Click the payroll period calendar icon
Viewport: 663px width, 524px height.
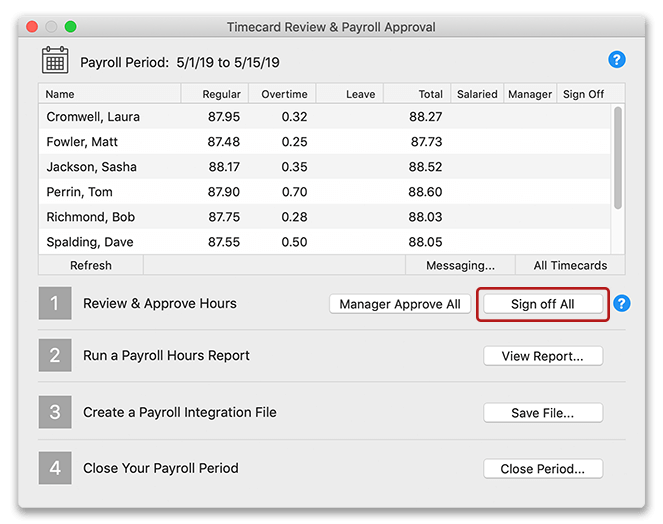pos(55,60)
